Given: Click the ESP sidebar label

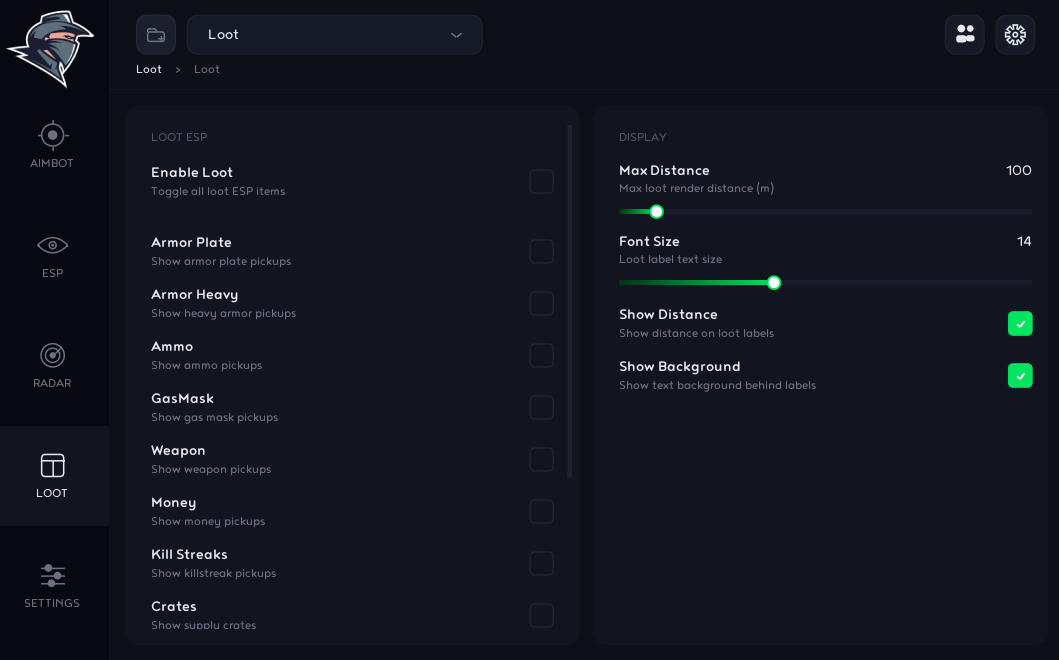Looking at the screenshot, I should pos(52,273).
